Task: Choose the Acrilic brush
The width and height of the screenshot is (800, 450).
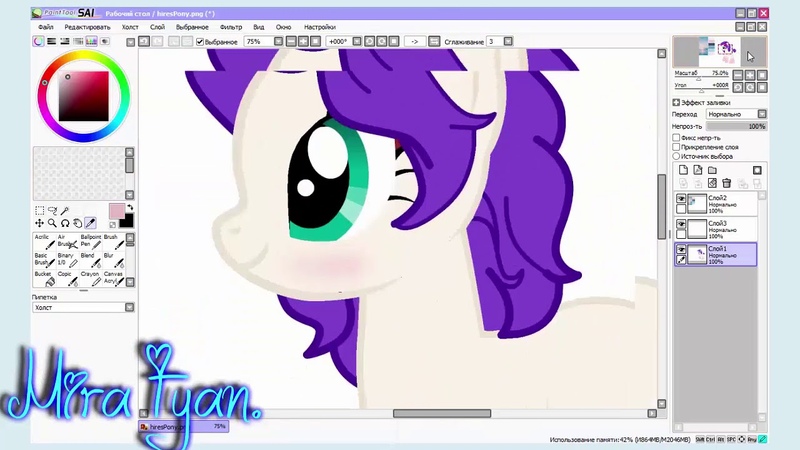Action: (44, 242)
